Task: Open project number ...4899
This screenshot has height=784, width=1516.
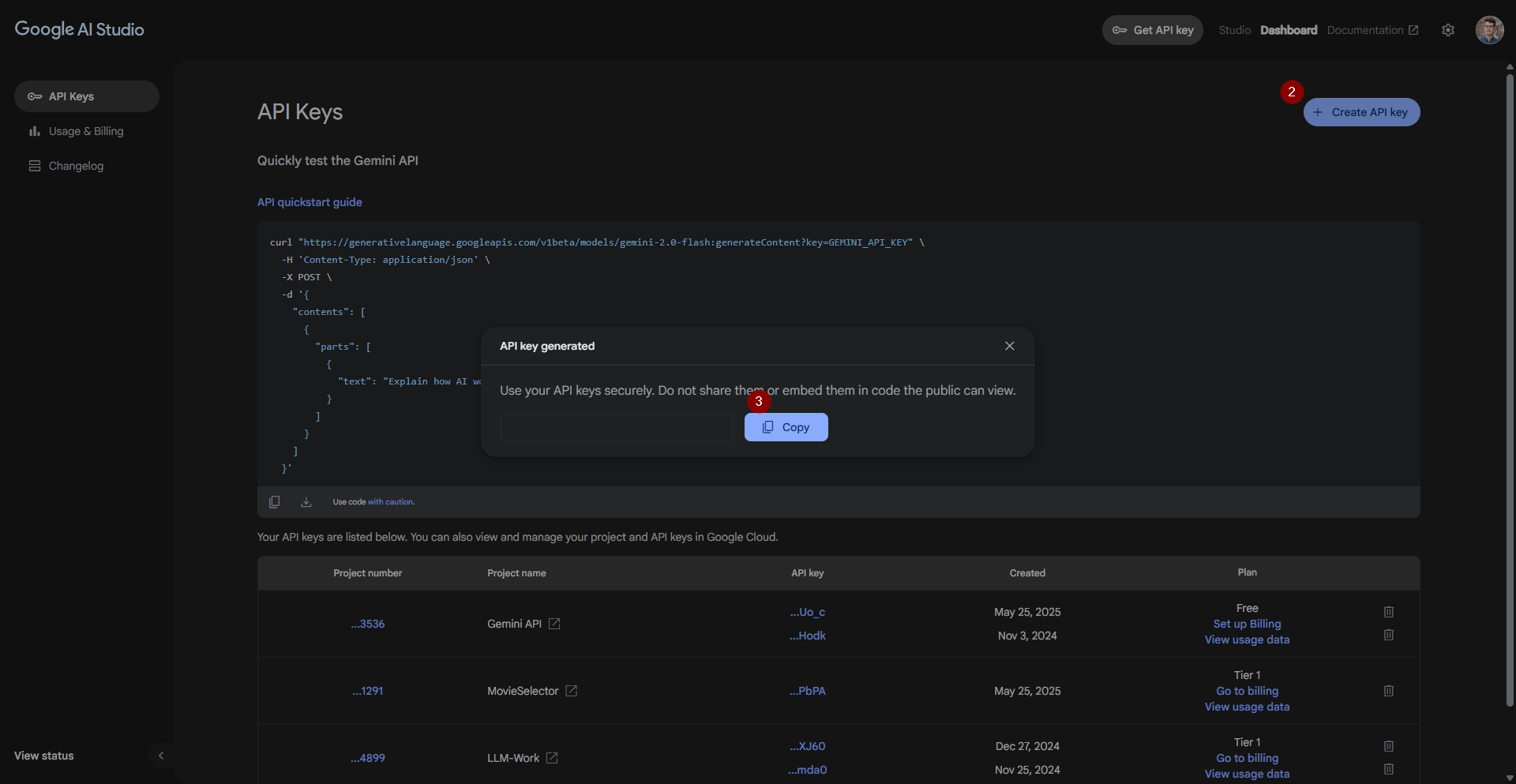Action: pyautogui.click(x=368, y=758)
